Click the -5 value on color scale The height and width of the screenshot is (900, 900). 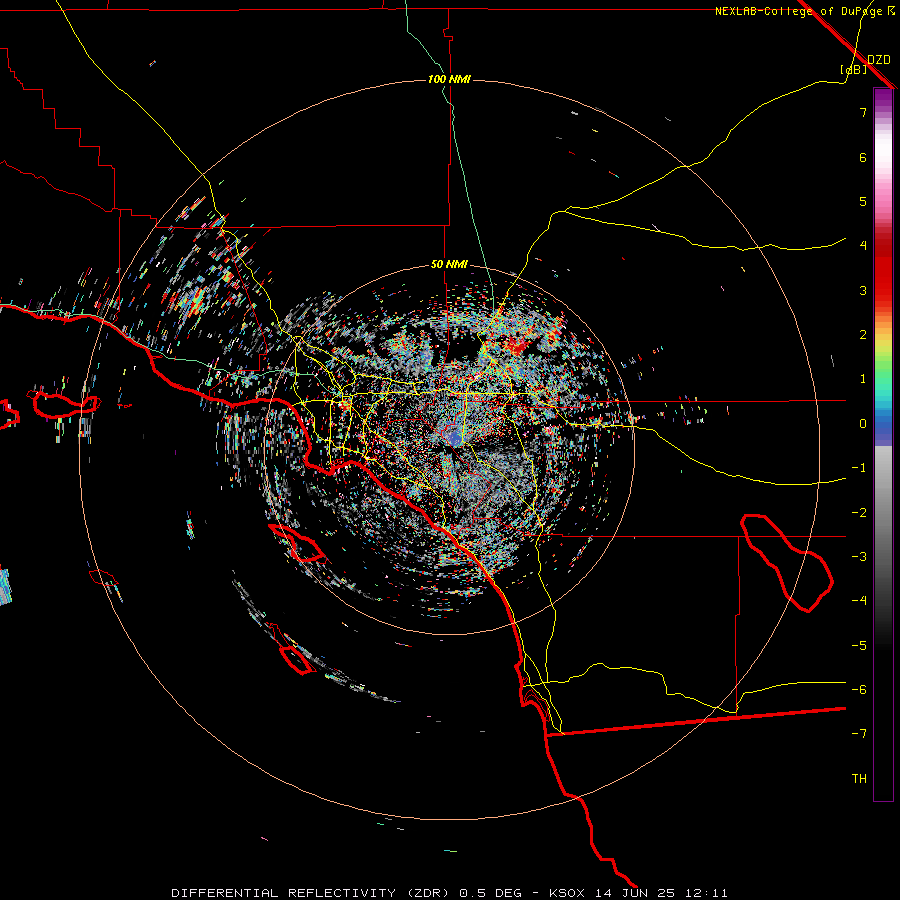pyautogui.click(x=859, y=646)
